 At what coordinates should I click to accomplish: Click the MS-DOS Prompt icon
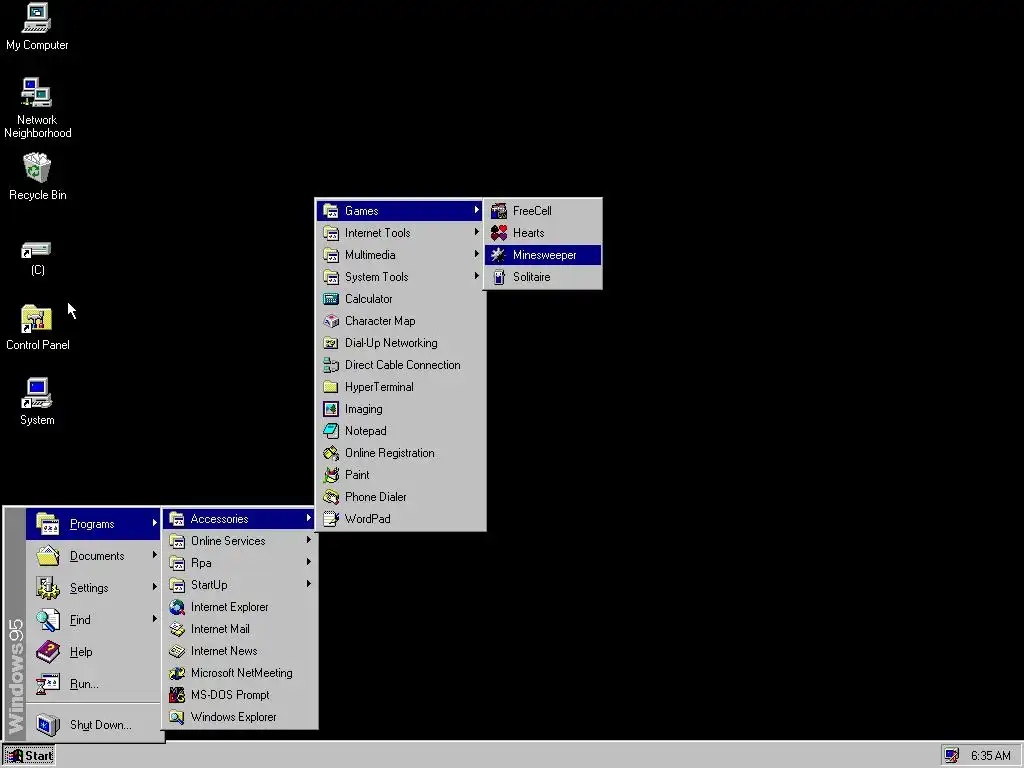[177, 695]
